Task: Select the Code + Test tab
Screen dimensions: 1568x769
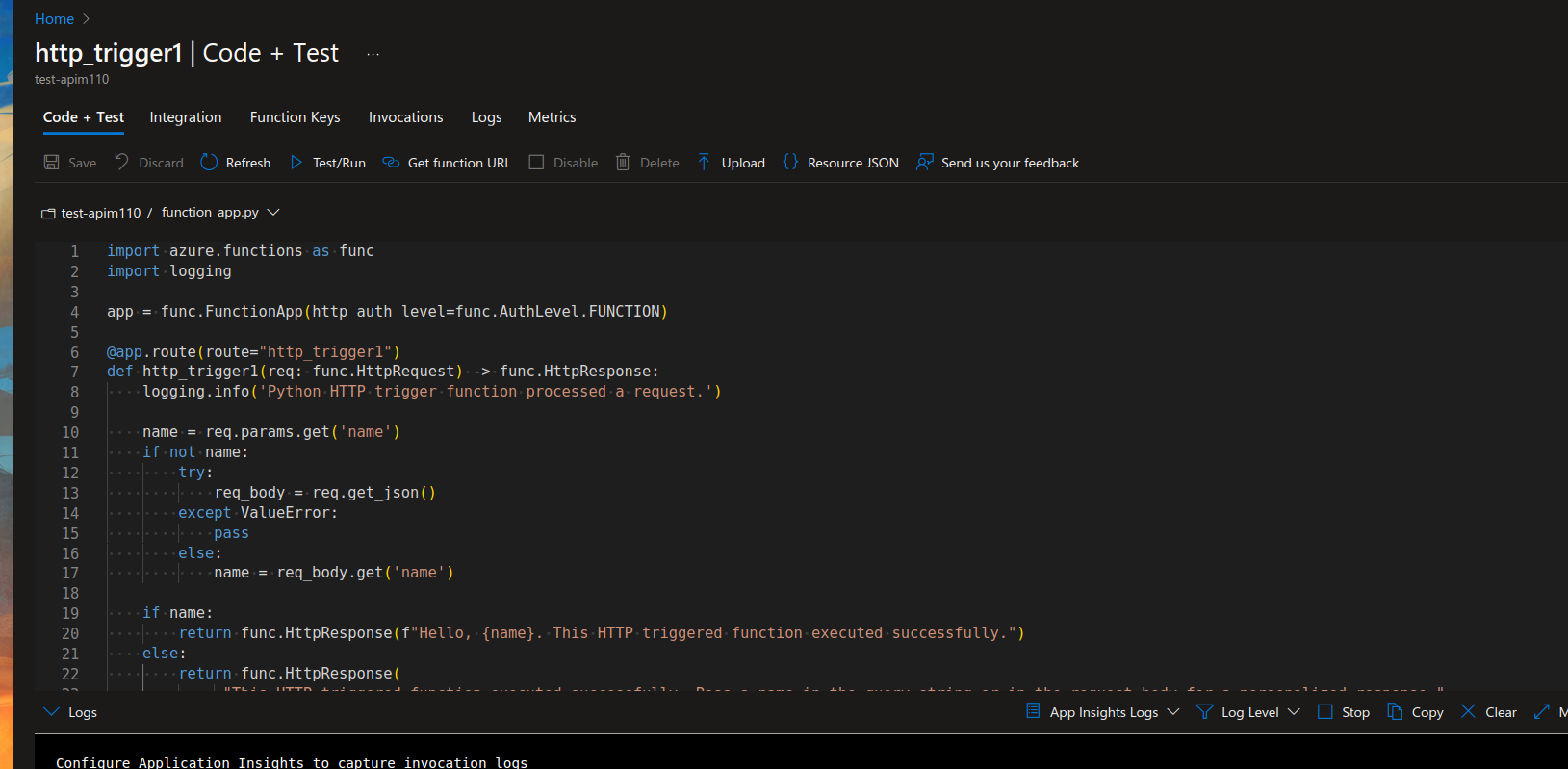Action: tap(84, 117)
